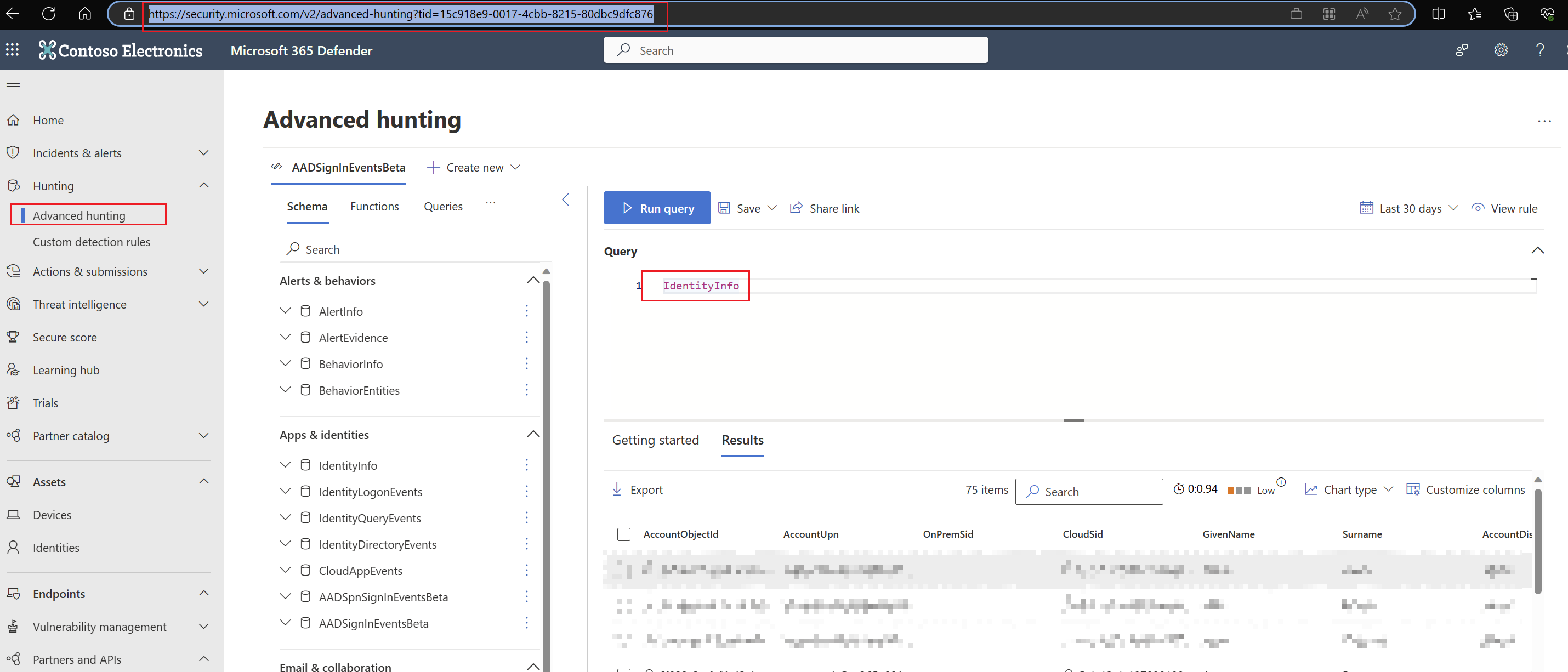This screenshot has width=1568, height=672.
Task: Open the settings gear icon
Action: coord(1501,50)
